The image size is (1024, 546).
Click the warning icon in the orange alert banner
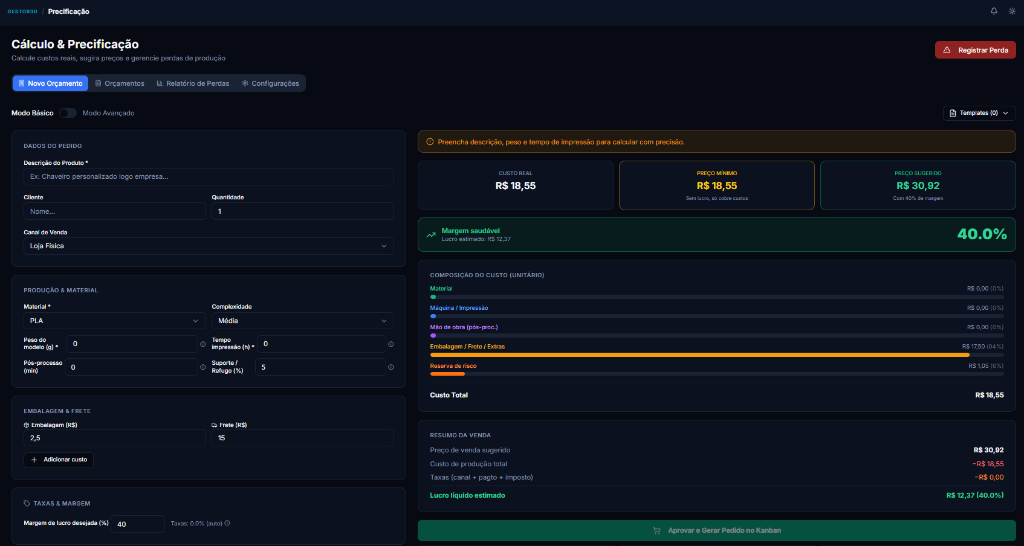[x=430, y=142]
